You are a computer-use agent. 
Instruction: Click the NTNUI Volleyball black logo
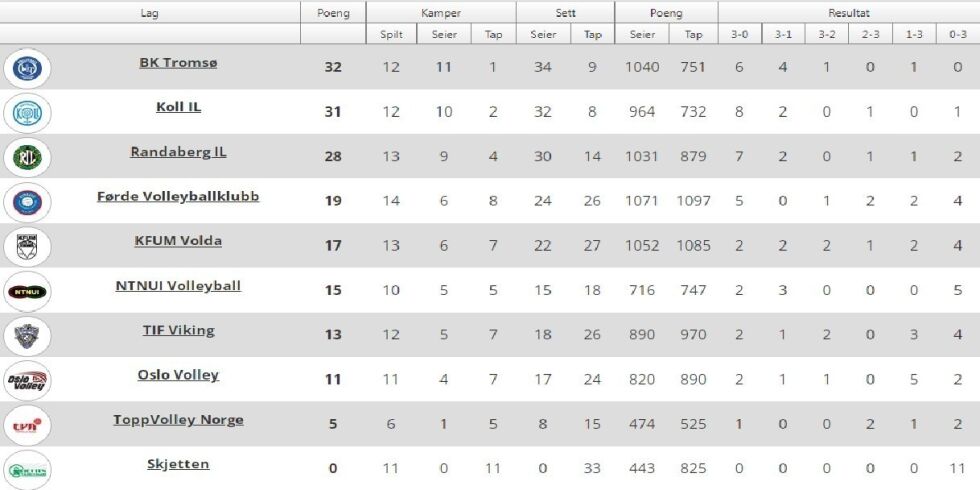point(27,292)
